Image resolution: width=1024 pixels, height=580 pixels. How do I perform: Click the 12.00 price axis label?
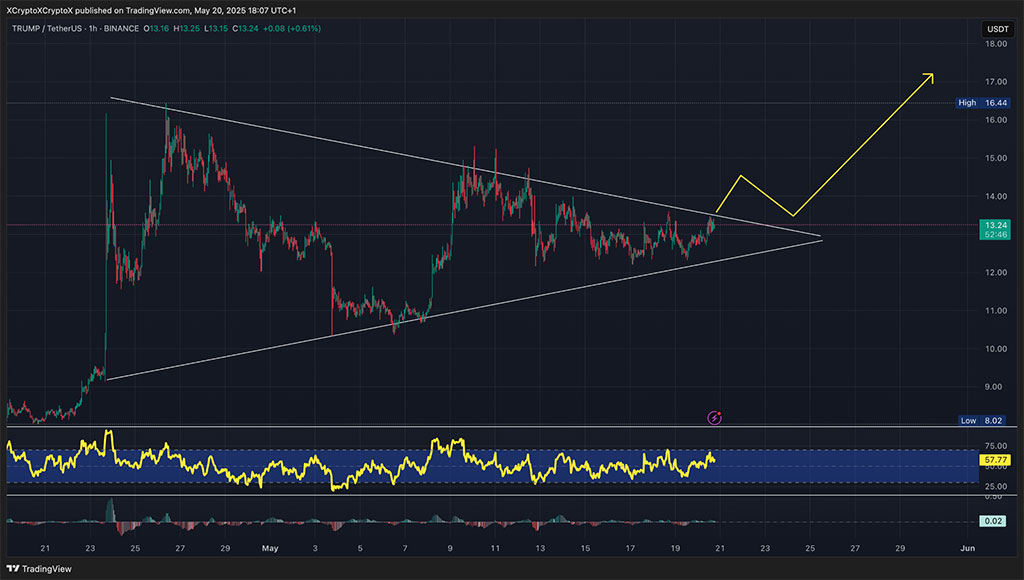(x=996, y=272)
